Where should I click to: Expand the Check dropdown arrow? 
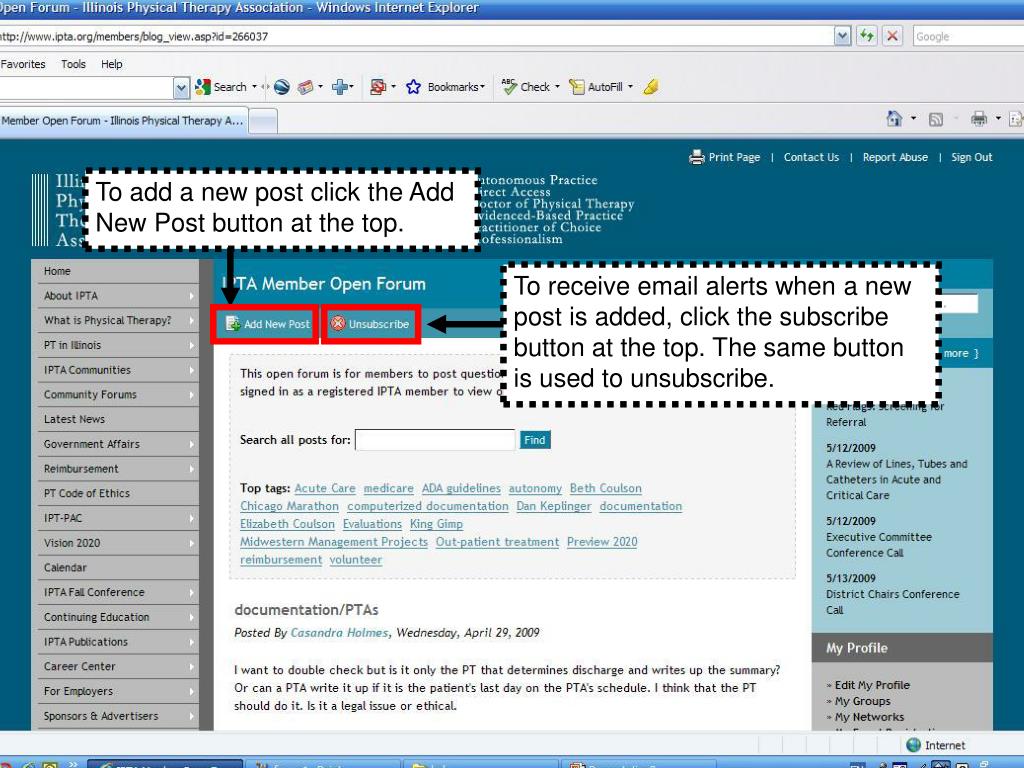(557, 86)
